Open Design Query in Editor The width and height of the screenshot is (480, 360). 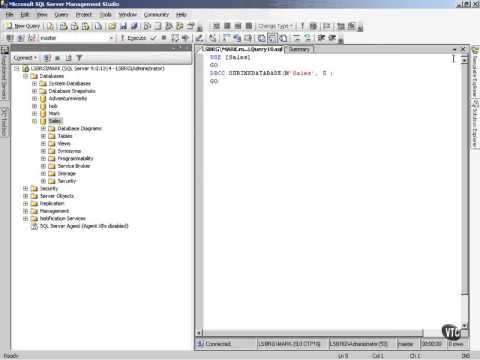click(200, 38)
